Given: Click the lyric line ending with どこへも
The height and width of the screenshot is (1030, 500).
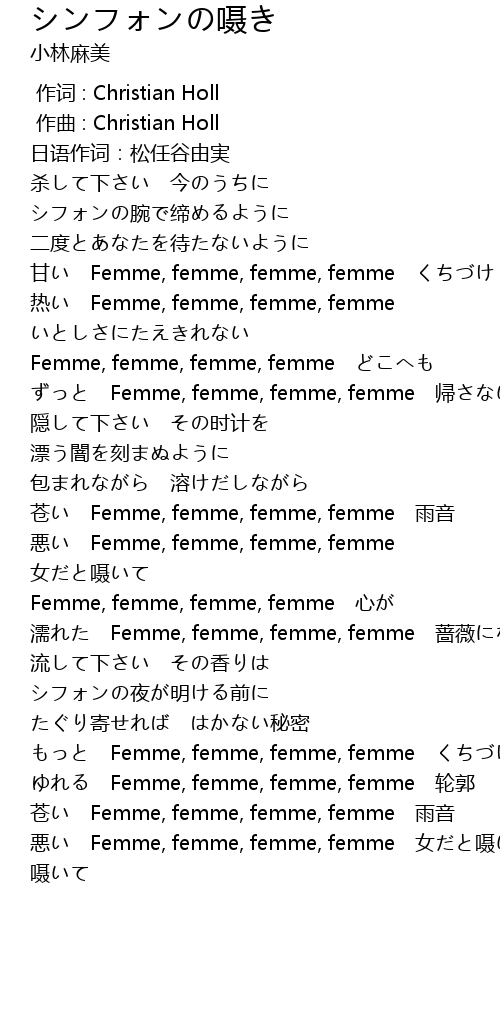Looking at the screenshot, I should (x=232, y=363).
